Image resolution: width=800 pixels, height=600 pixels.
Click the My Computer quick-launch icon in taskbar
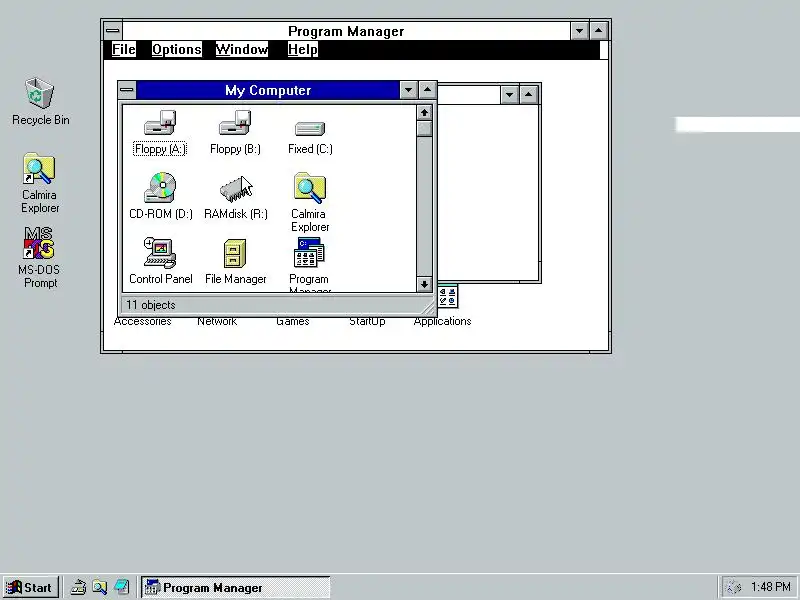pyautogui.click(x=78, y=587)
